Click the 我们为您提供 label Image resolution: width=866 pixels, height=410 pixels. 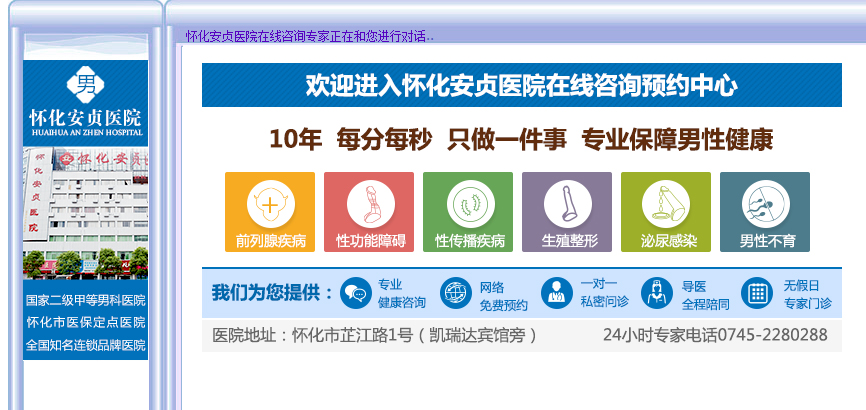coord(273,293)
